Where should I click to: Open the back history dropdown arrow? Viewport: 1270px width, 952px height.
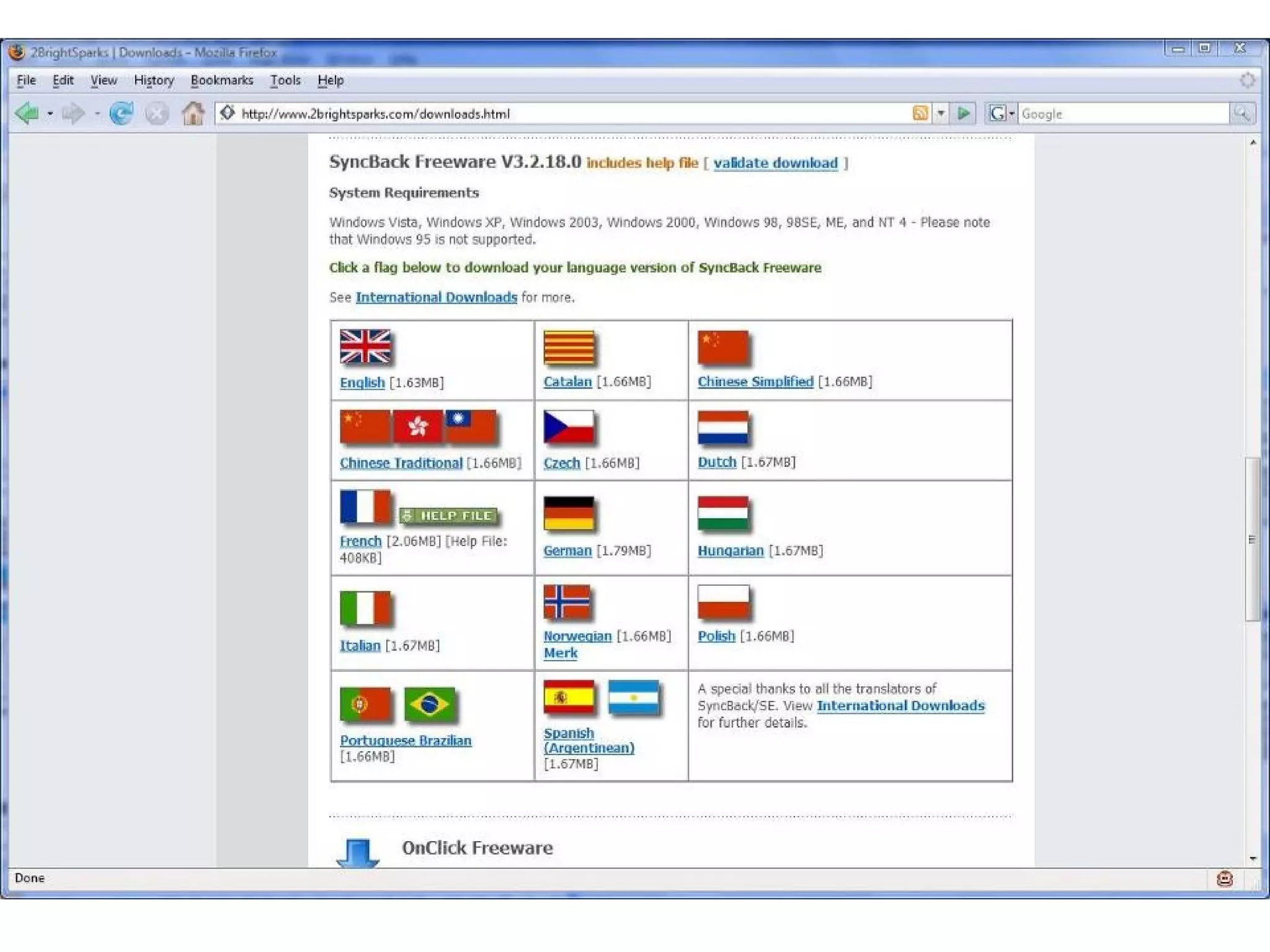pyautogui.click(x=50, y=114)
